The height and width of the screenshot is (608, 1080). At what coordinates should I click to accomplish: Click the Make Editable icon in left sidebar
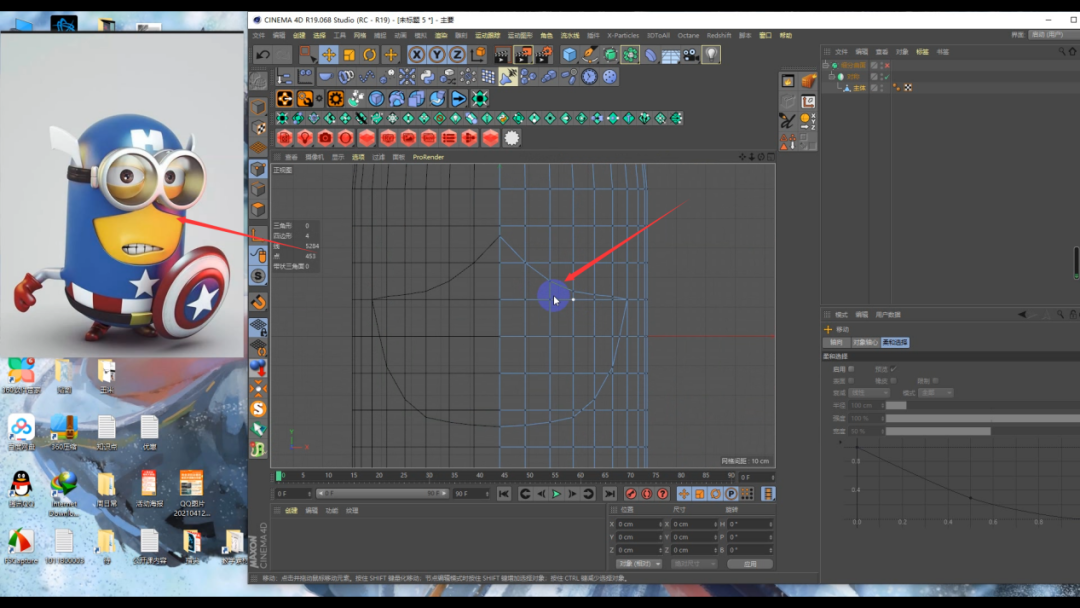tap(258, 81)
